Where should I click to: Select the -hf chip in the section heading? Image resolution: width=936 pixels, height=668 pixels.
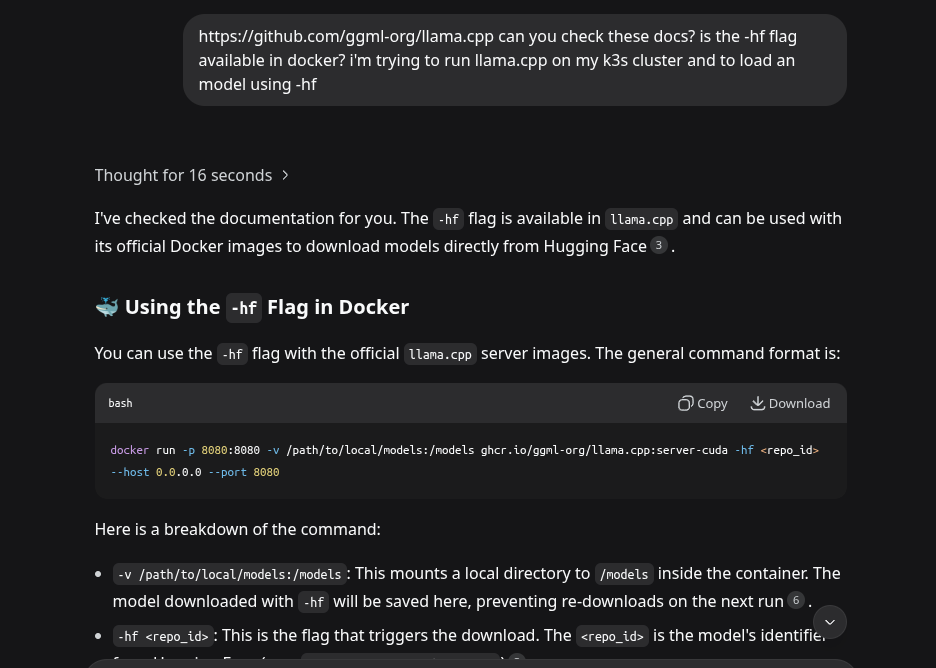[244, 308]
